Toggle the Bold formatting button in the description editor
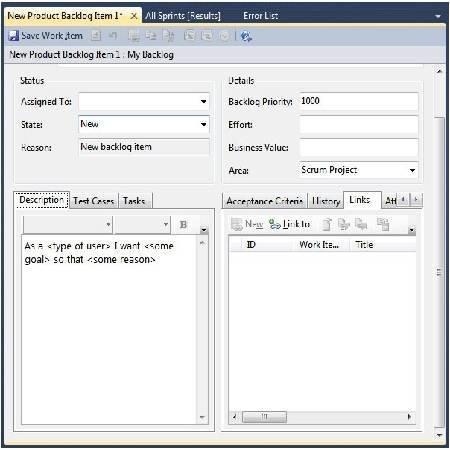450x450 pixels. coord(183,225)
